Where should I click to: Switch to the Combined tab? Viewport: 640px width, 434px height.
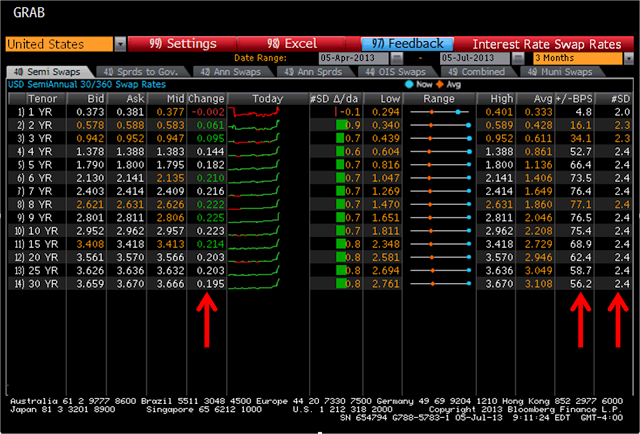464,72
